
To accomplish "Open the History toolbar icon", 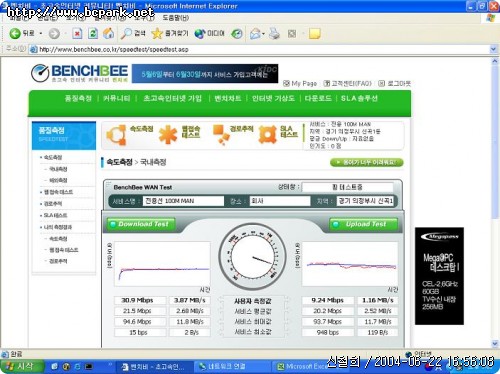I will pyautogui.click(x=237, y=33).
